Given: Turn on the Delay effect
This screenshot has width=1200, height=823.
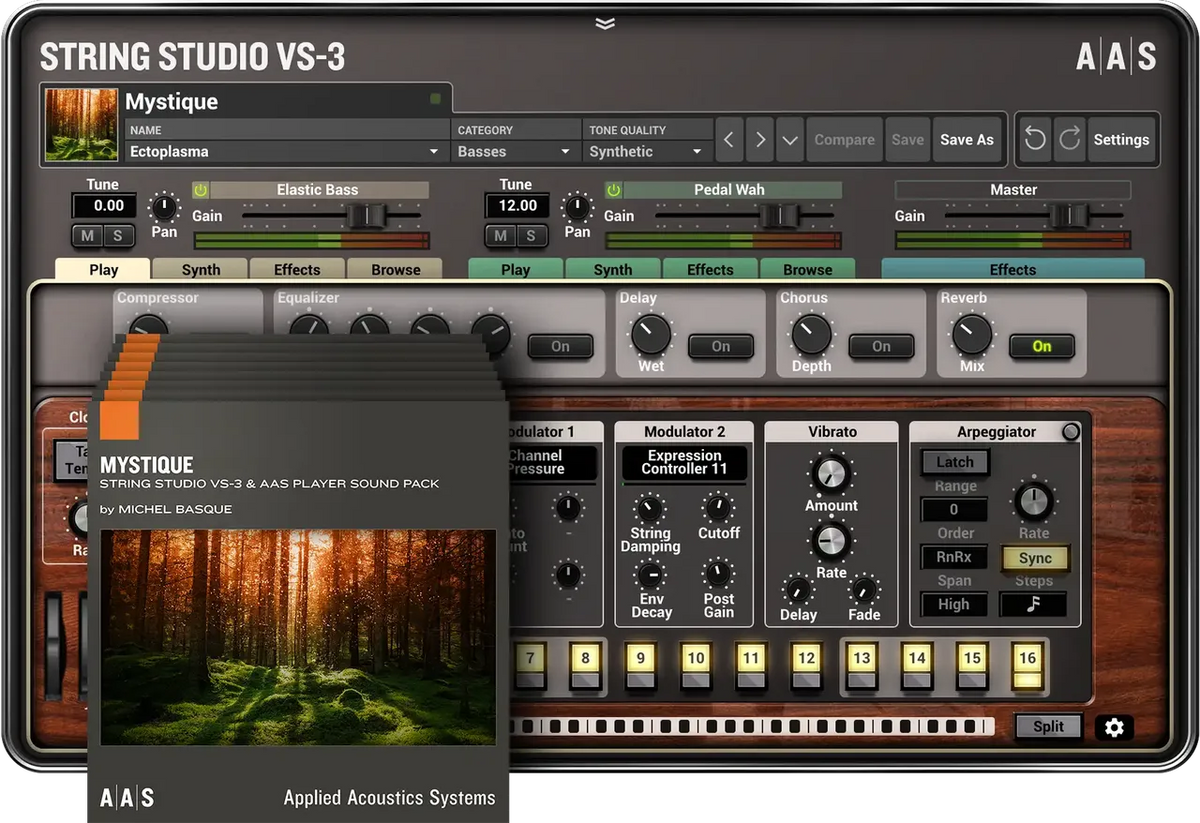Looking at the screenshot, I should tap(720, 346).
